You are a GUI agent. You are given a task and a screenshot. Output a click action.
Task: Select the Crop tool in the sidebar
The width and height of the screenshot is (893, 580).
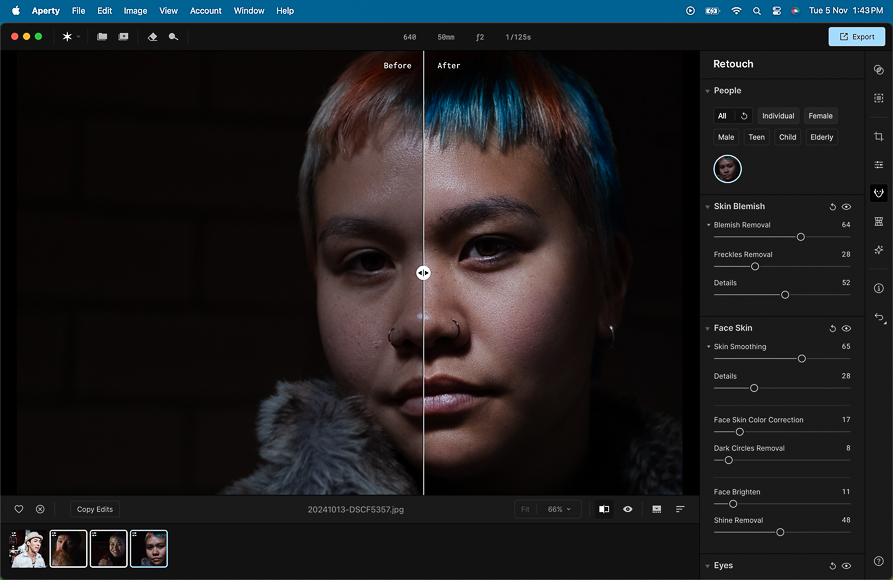[x=879, y=136]
